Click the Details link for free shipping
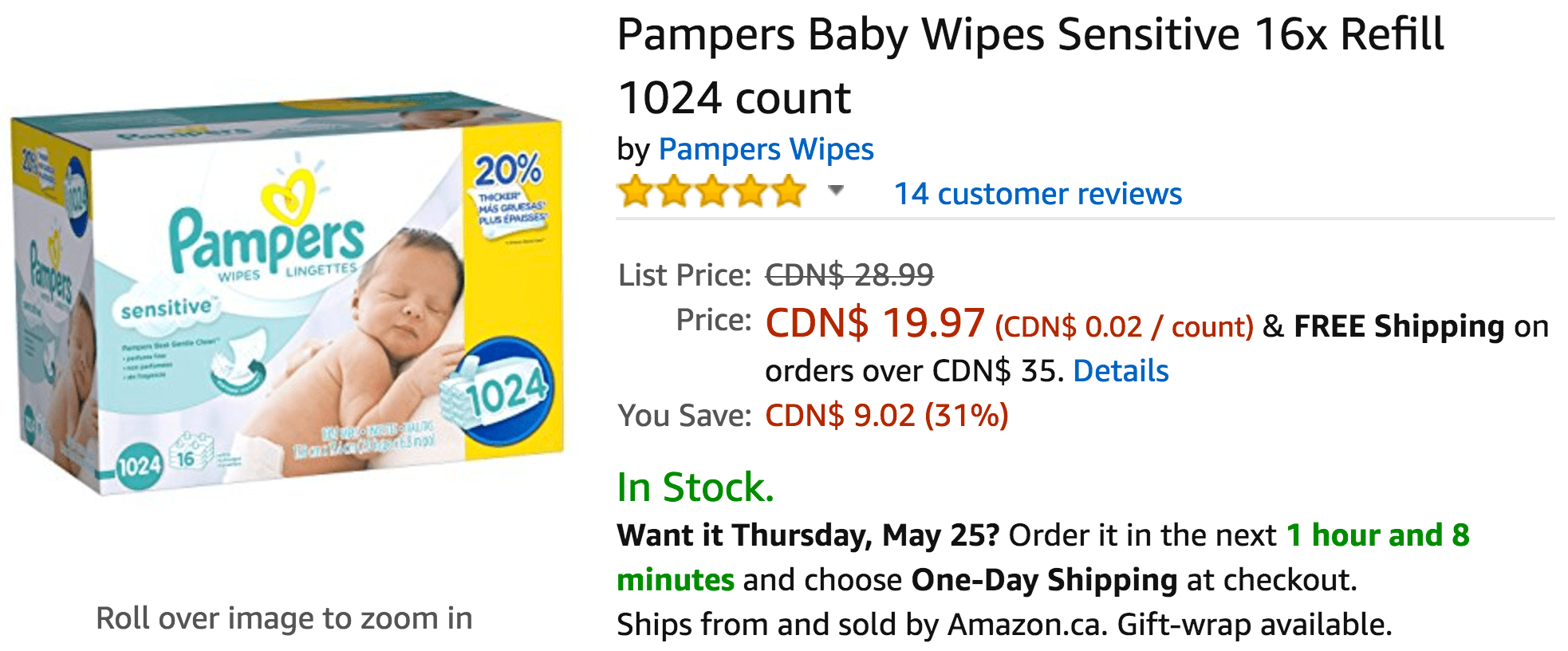The width and height of the screenshot is (1568, 651). [1121, 371]
